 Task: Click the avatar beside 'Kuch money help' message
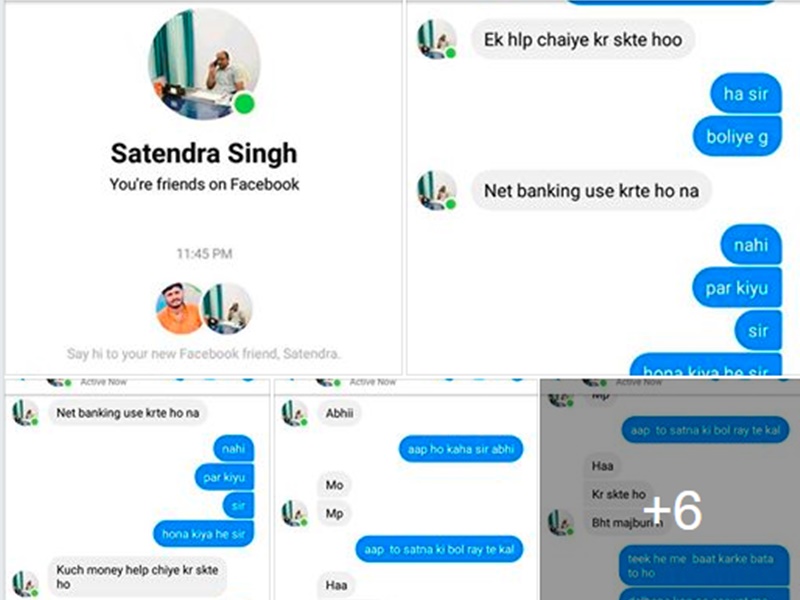click(x=26, y=583)
